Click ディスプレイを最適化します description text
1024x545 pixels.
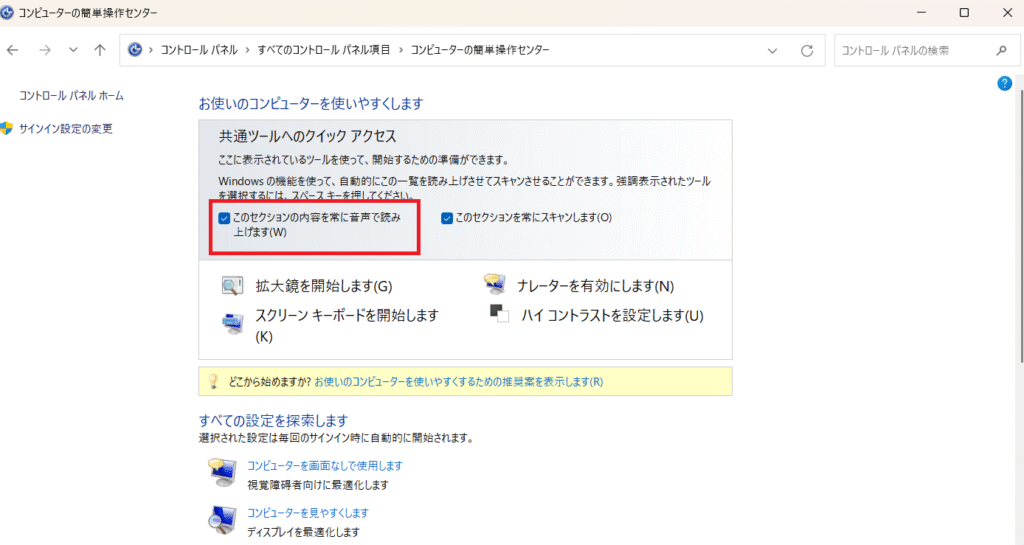pyautogui.click(x=303, y=532)
